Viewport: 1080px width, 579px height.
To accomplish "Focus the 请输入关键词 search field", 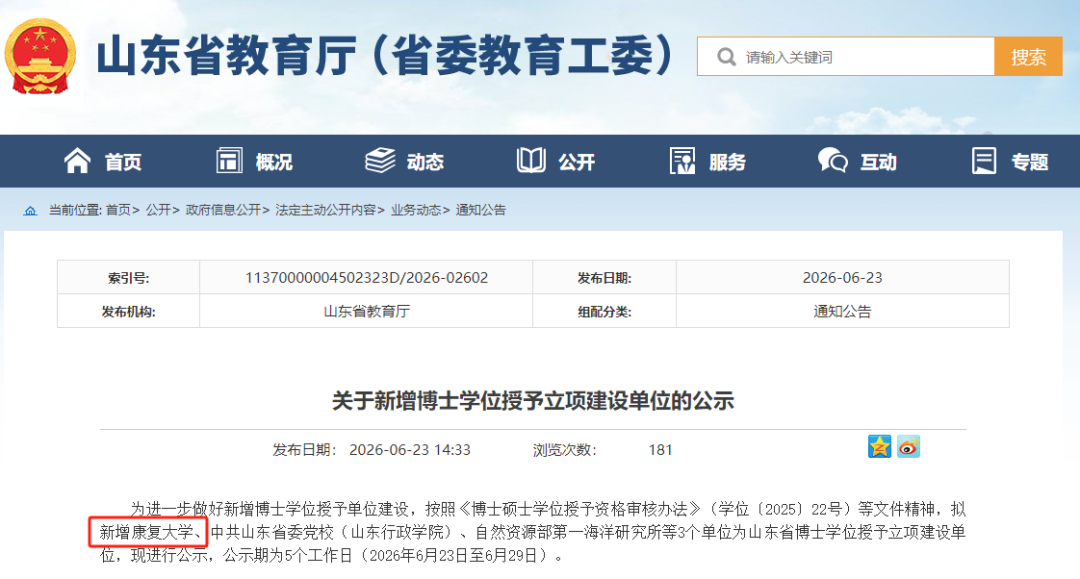I will 846,56.
